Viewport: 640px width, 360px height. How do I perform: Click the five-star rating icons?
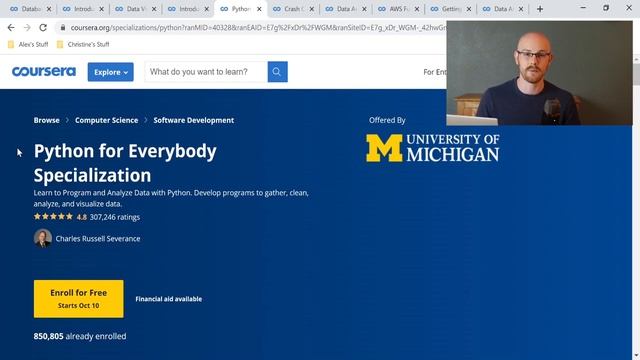click(53, 217)
